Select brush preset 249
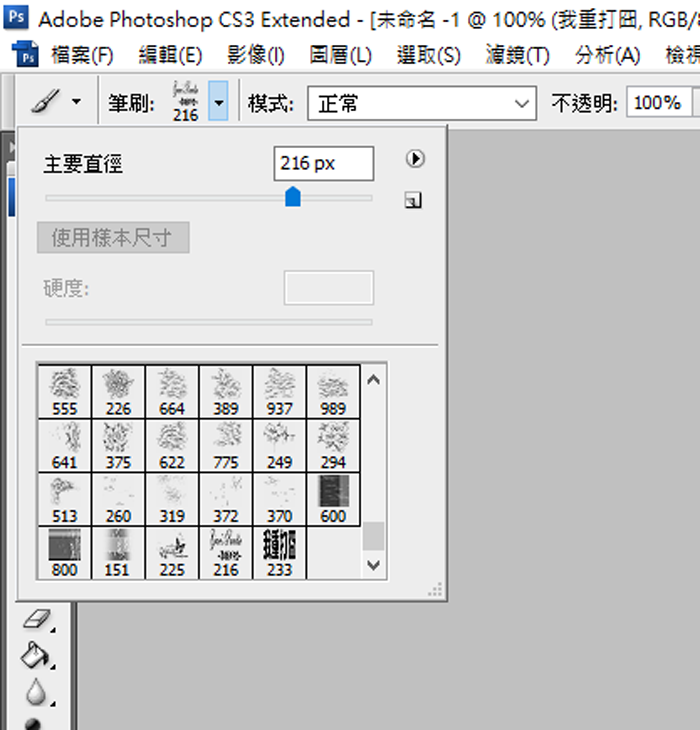 point(279,446)
